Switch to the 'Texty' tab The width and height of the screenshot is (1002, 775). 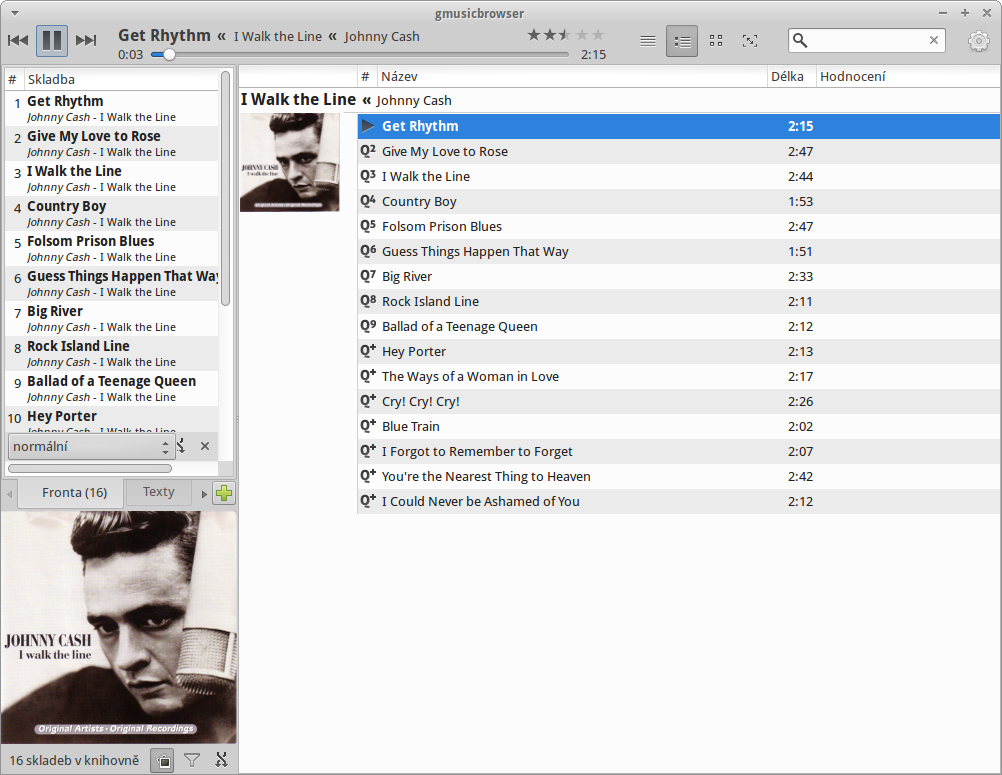click(x=158, y=492)
